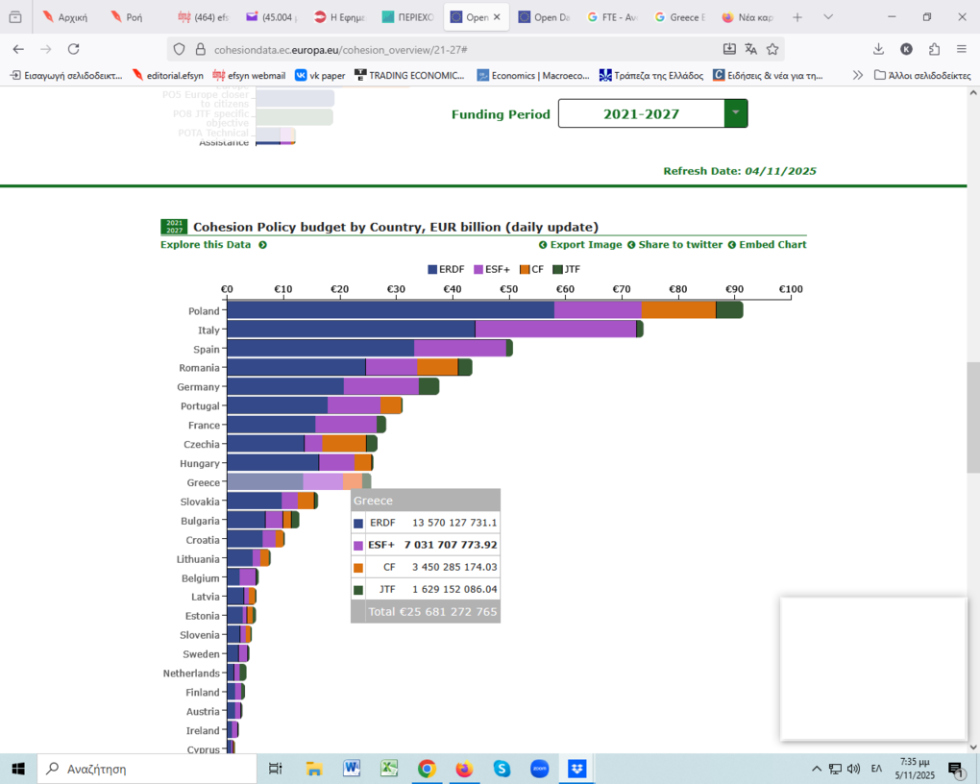Click the orange CF legend swatch
The image size is (980, 784).
click(x=525, y=269)
